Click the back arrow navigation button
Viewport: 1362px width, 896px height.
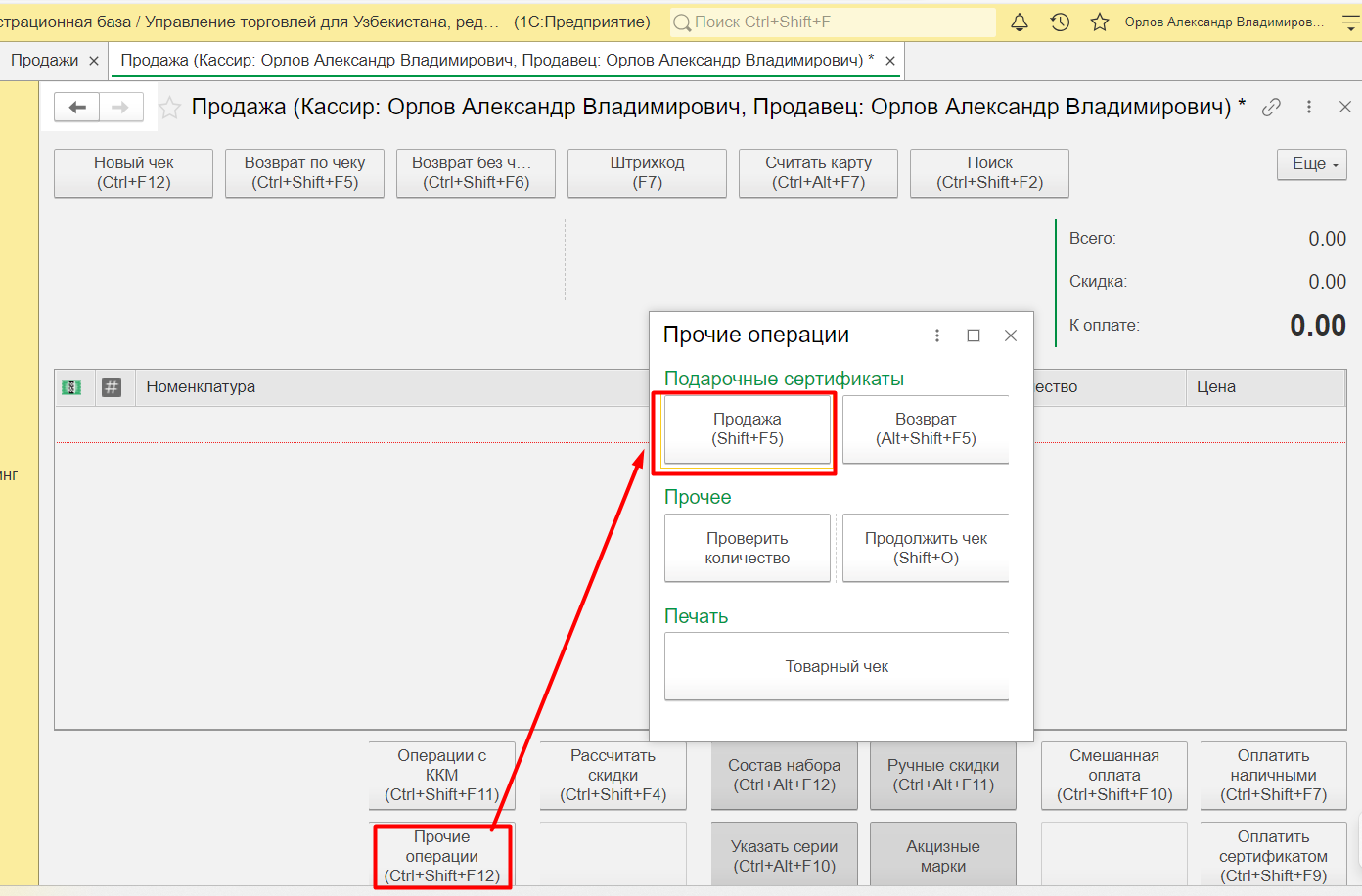pos(77,107)
